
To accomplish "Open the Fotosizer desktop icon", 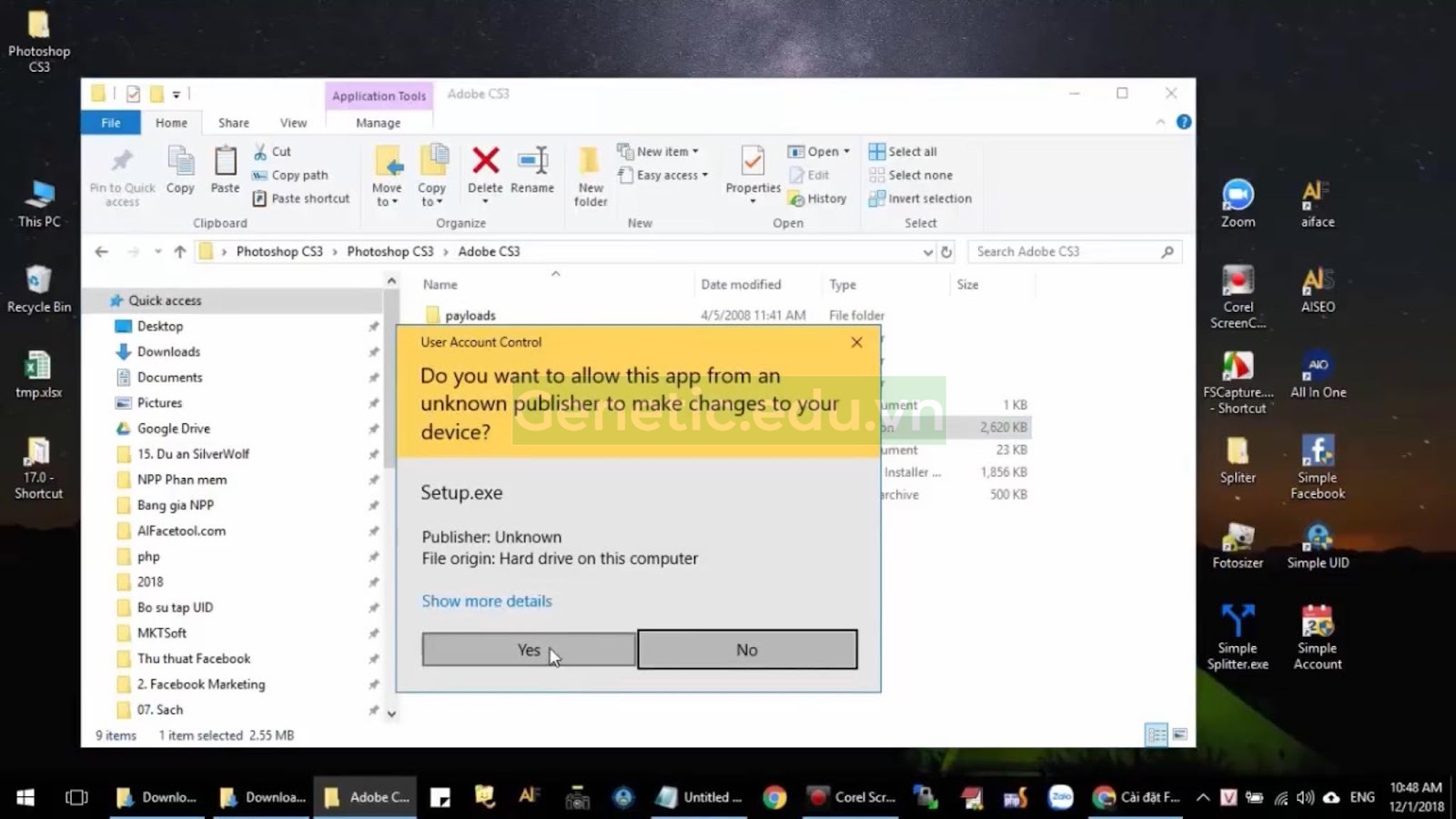I will 1238,545.
